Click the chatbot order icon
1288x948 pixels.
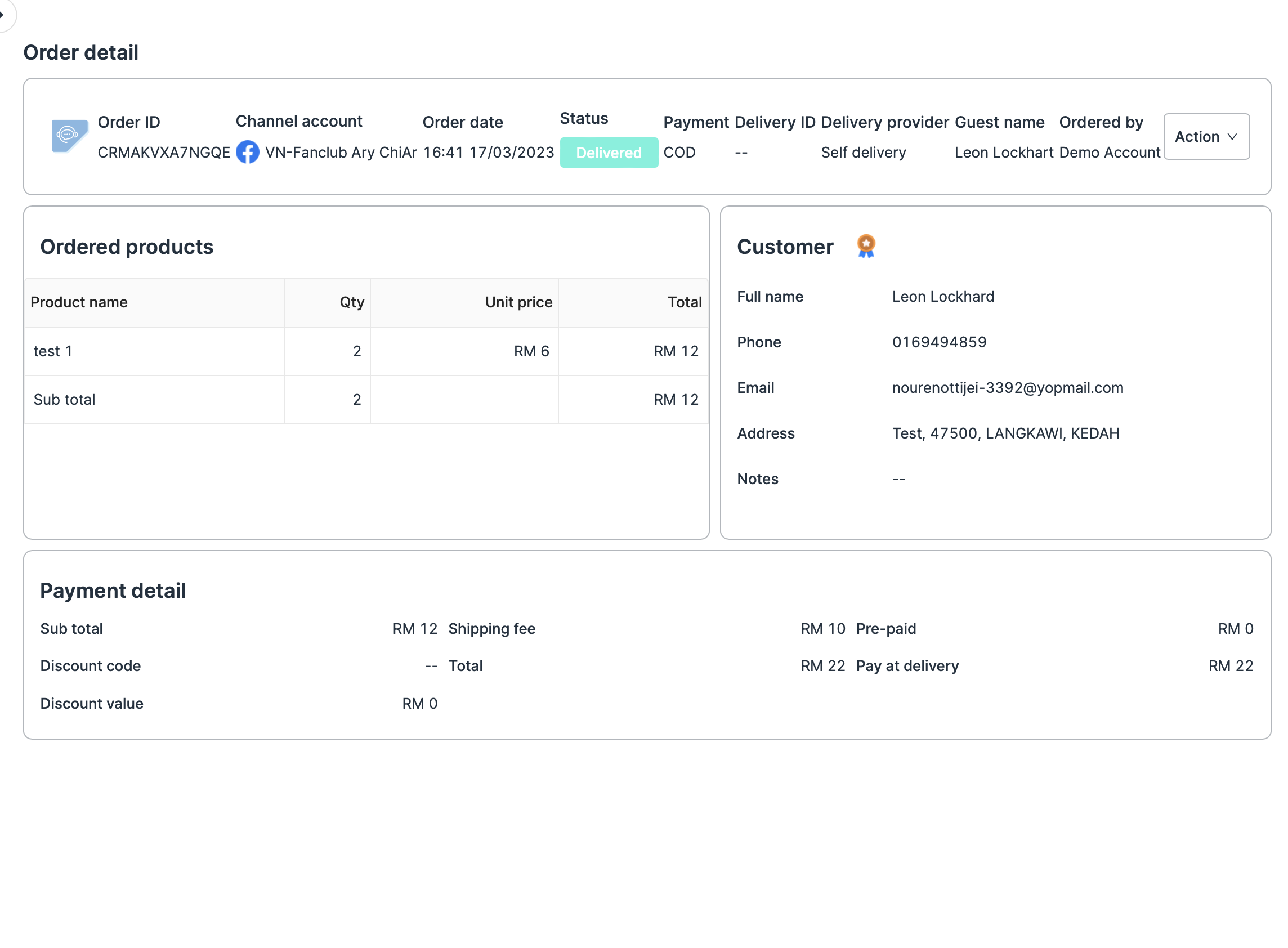click(69, 136)
